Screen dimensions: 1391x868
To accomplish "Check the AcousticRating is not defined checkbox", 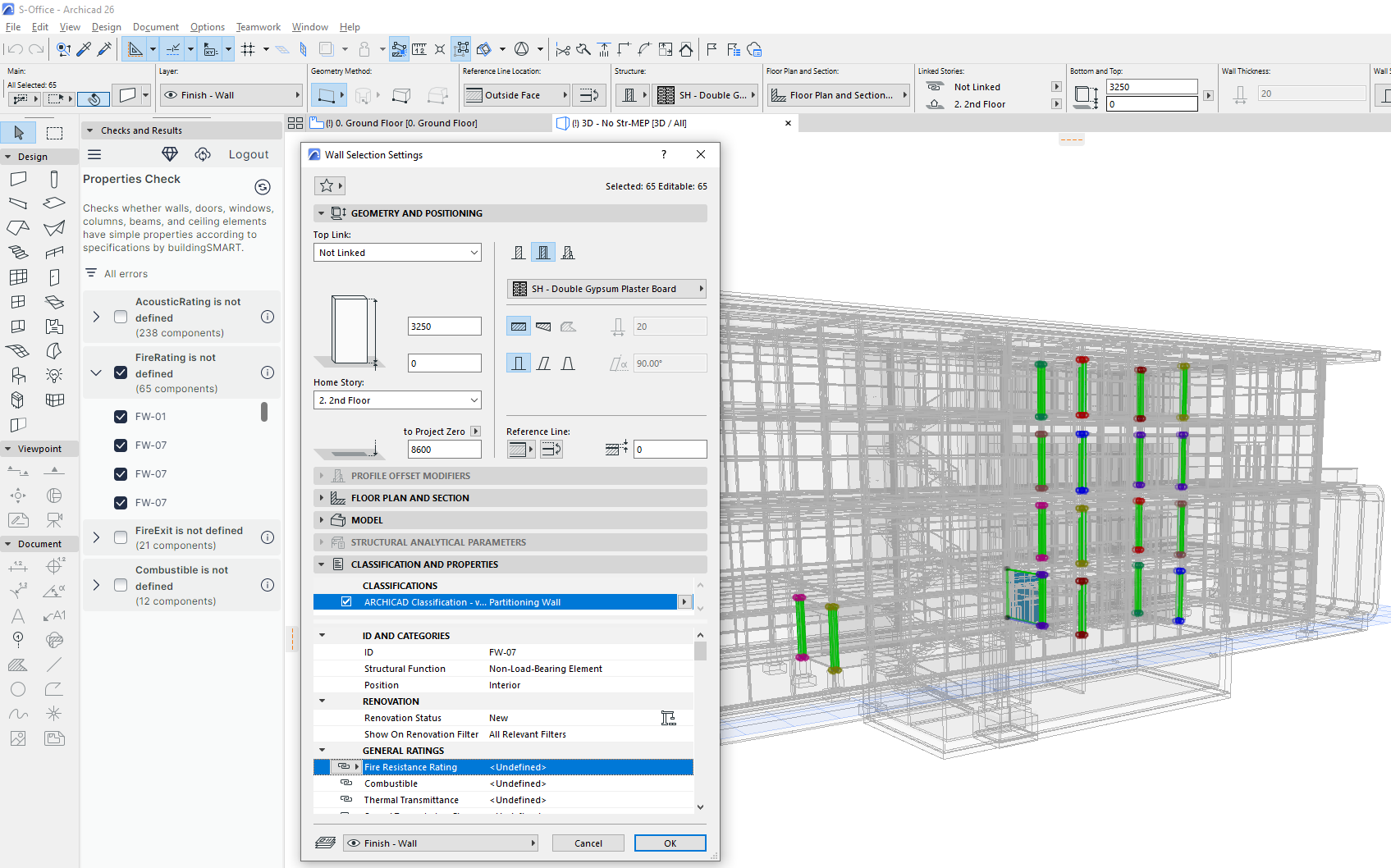I will (121, 317).
